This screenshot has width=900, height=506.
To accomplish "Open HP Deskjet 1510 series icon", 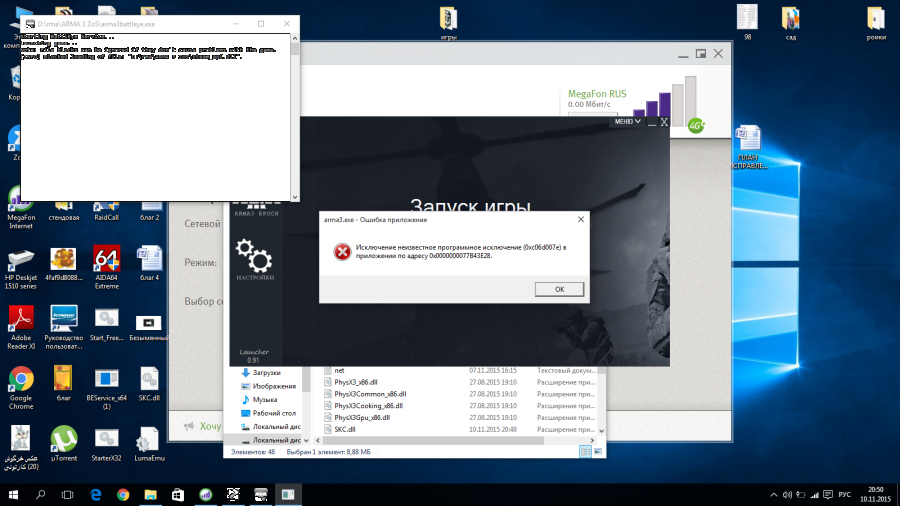I will [x=21, y=270].
